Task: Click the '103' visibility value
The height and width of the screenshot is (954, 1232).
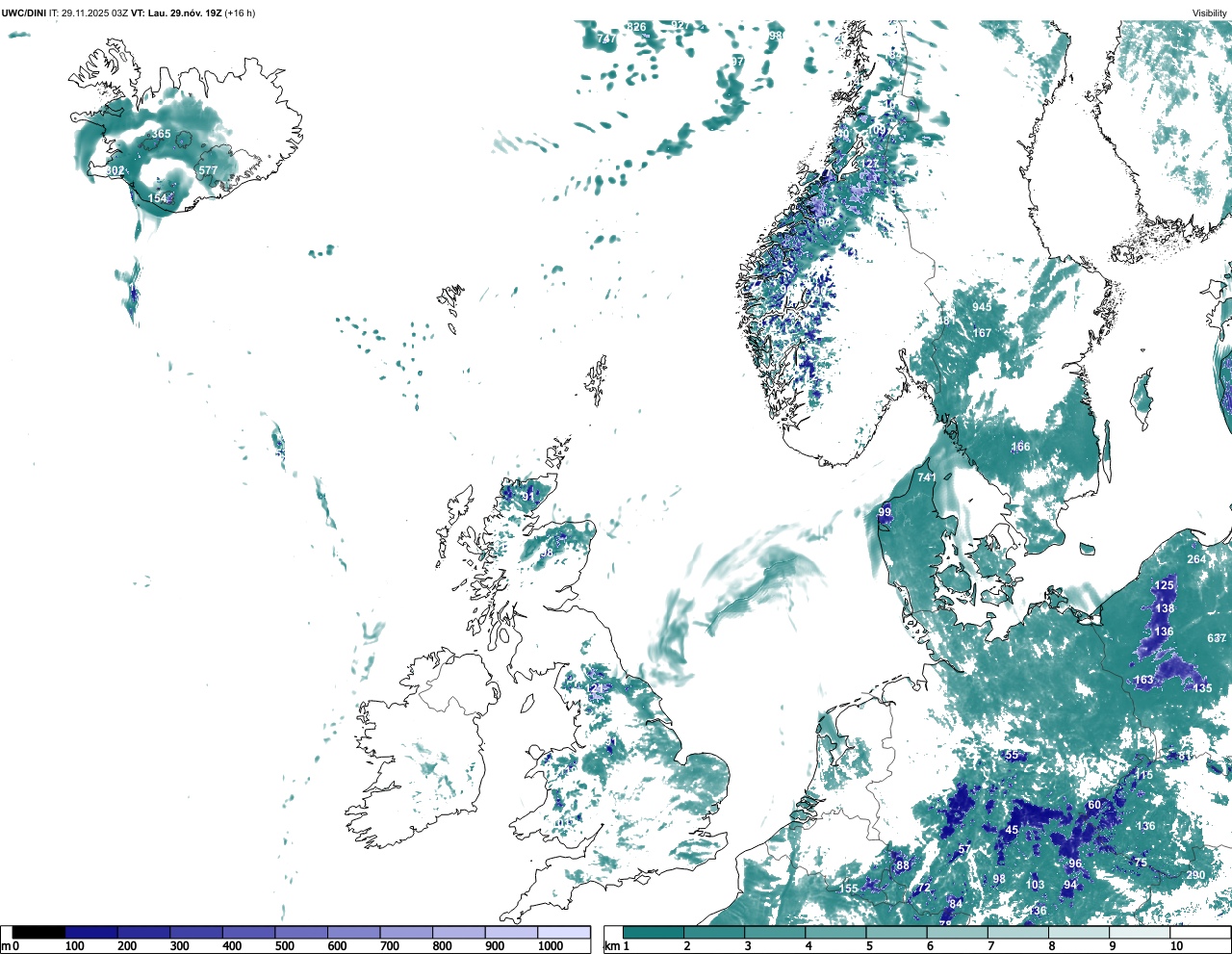Action: tap(1035, 885)
